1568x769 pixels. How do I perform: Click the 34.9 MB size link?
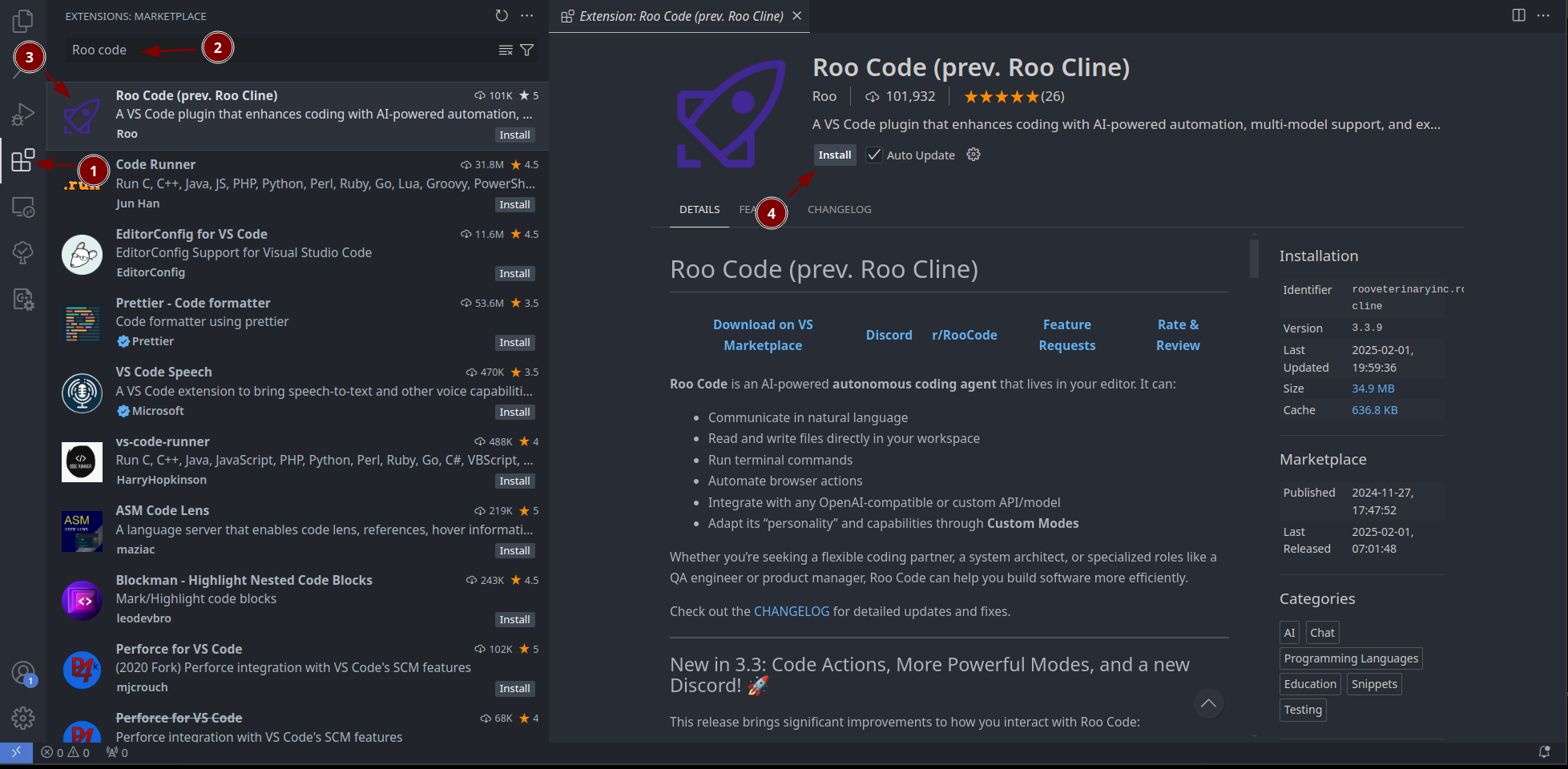pyautogui.click(x=1373, y=389)
